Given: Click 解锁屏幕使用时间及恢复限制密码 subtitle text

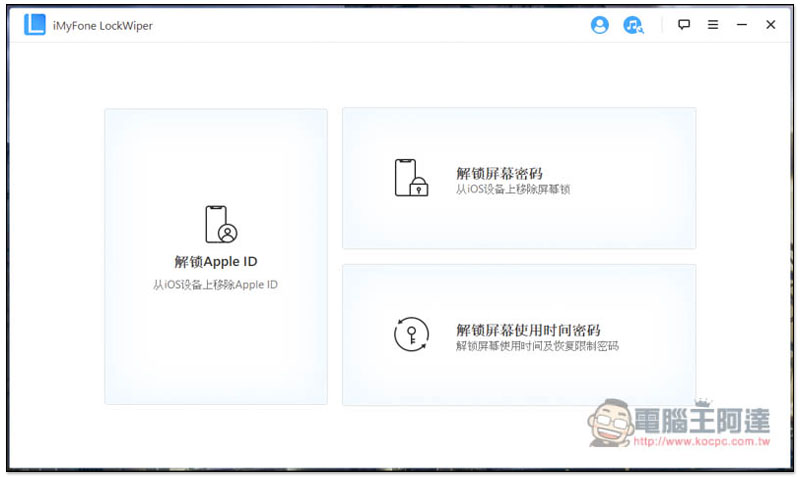Looking at the screenshot, I should 537,346.
